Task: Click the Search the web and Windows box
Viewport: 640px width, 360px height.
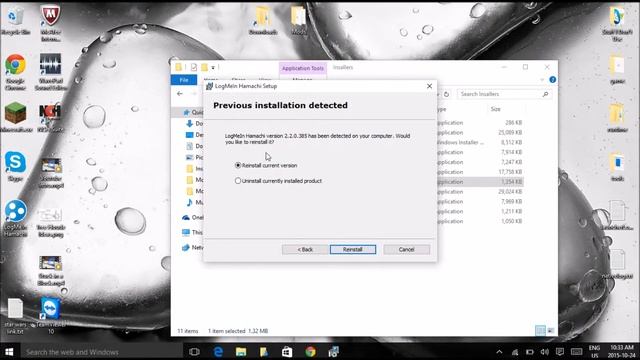Action: coord(101,351)
